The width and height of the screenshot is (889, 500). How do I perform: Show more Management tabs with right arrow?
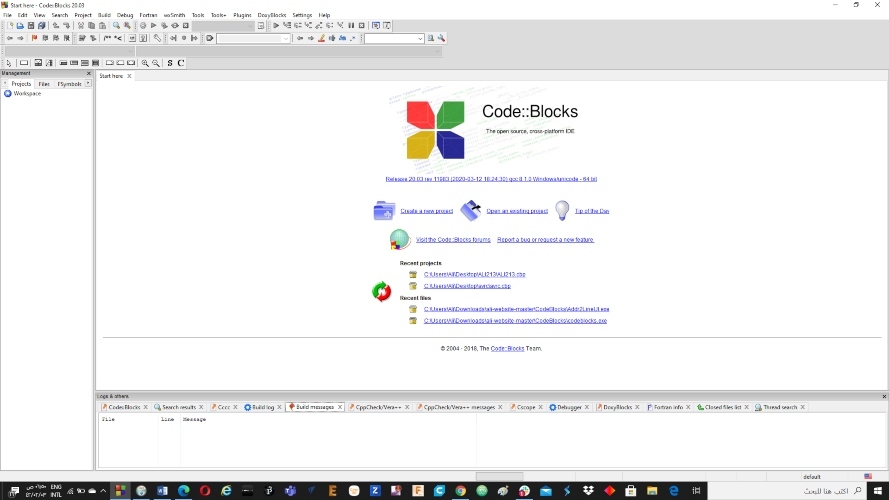(88, 83)
